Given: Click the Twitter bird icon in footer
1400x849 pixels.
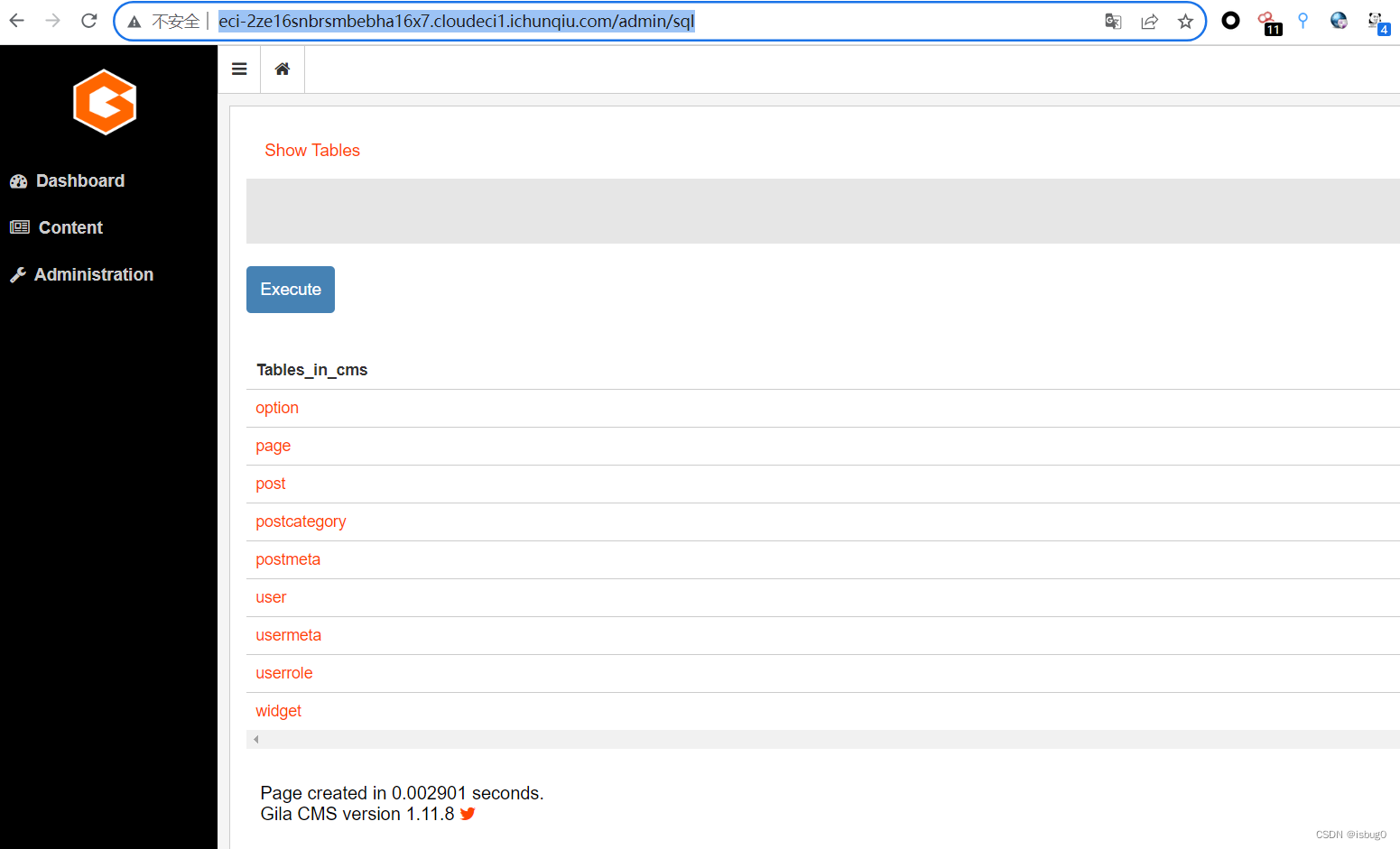Looking at the screenshot, I should click(468, 814).
